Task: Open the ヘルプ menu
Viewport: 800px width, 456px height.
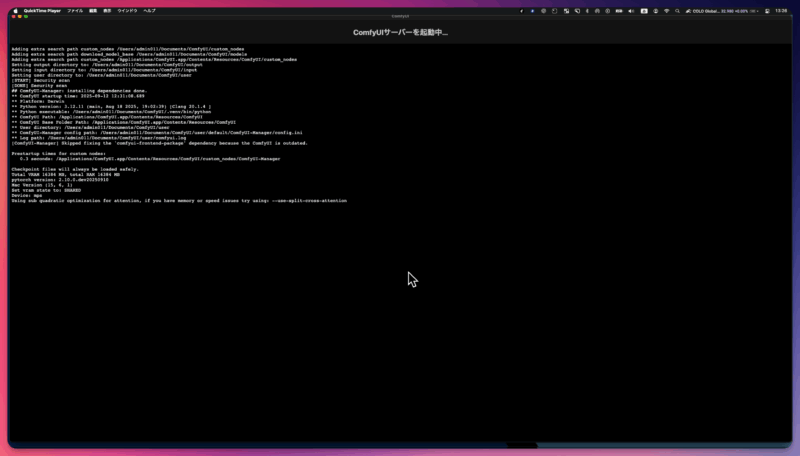Action: [x=149, y=11]
